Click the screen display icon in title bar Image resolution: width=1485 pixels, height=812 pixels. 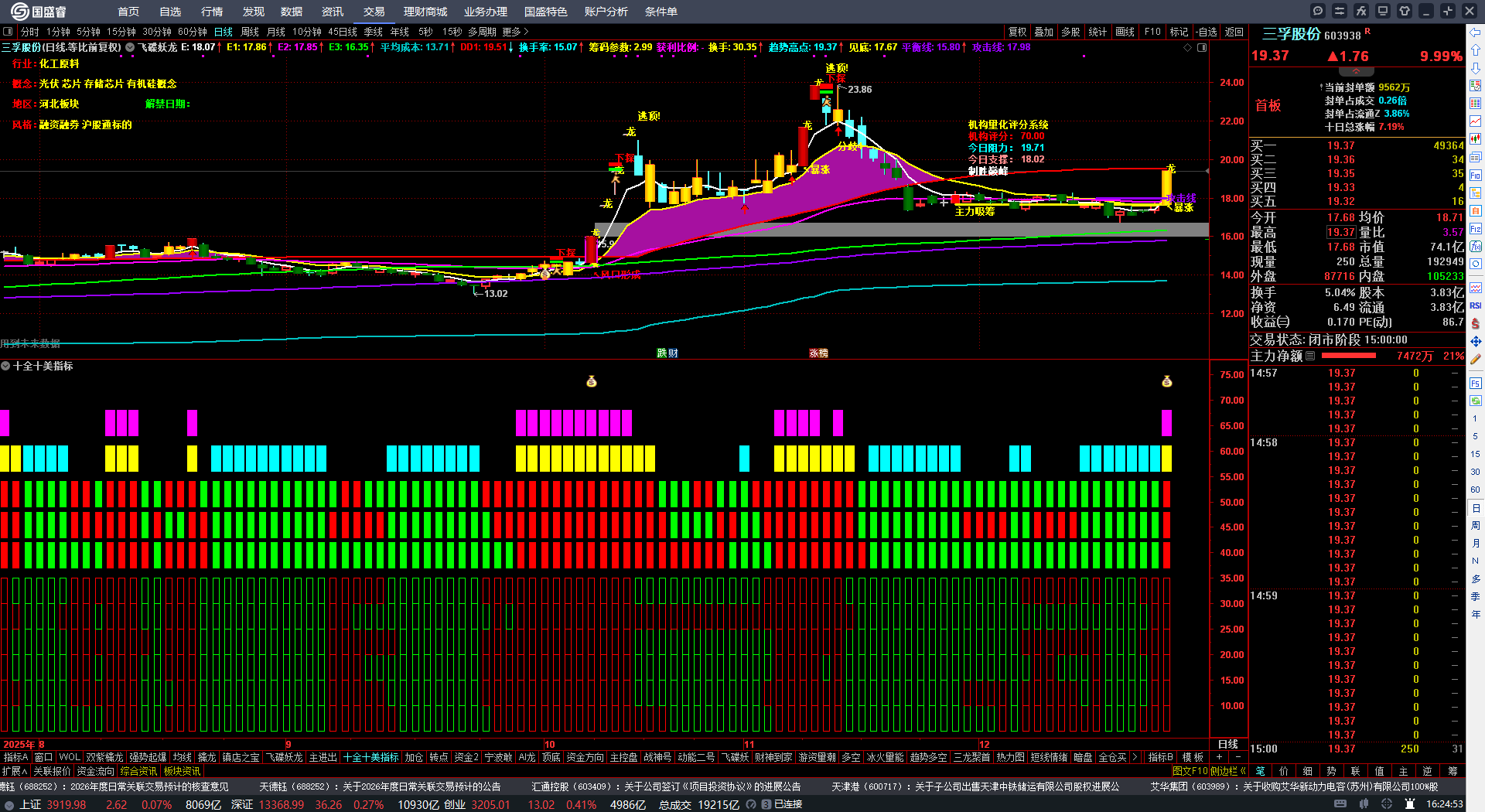(x=1383, y=11)
